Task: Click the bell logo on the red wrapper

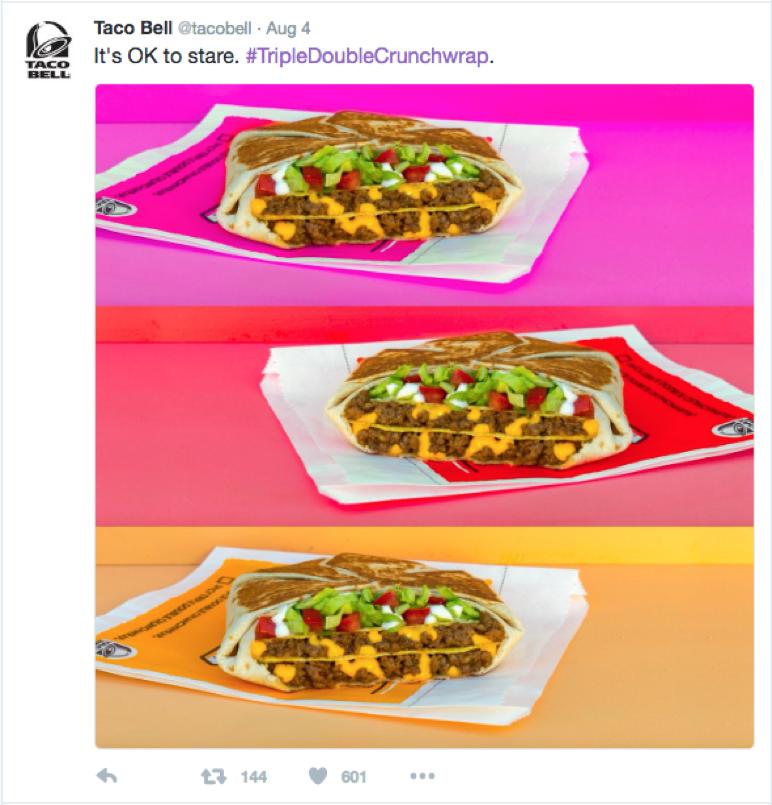Action: click(x=735, y=427)
